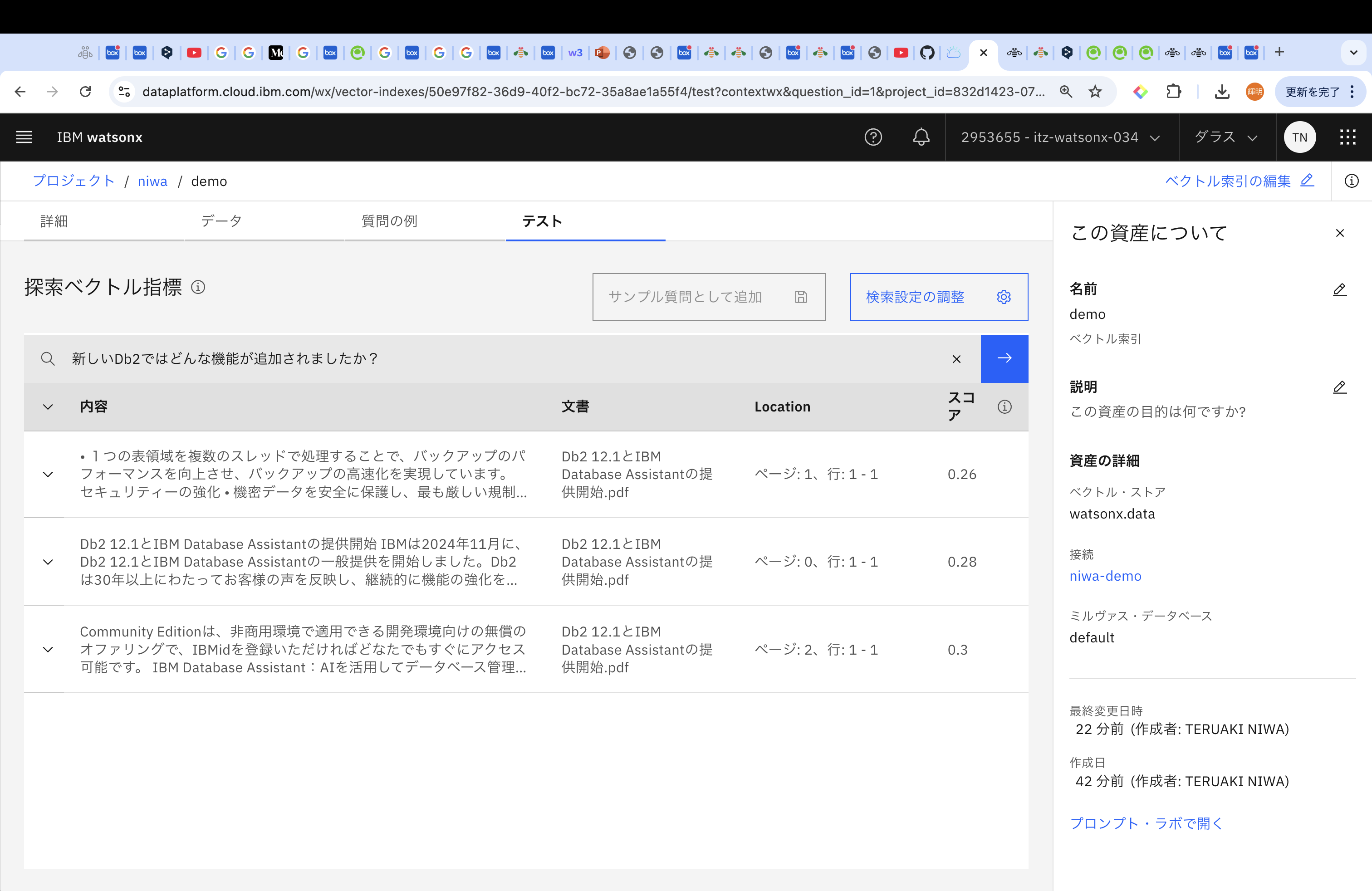1372x891 pixels.
Task: Switch to the 質問の例 tab
Action: click(389, 221)
